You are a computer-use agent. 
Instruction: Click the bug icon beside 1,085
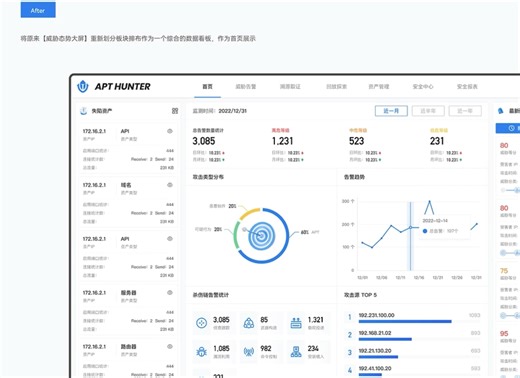point(201,351)
